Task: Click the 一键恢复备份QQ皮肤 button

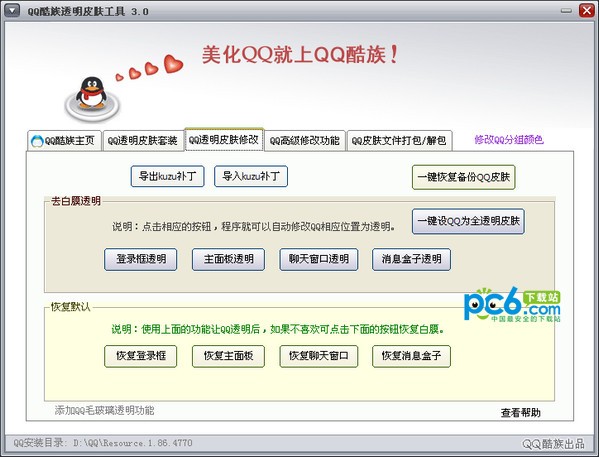Action: pos(464,177)
